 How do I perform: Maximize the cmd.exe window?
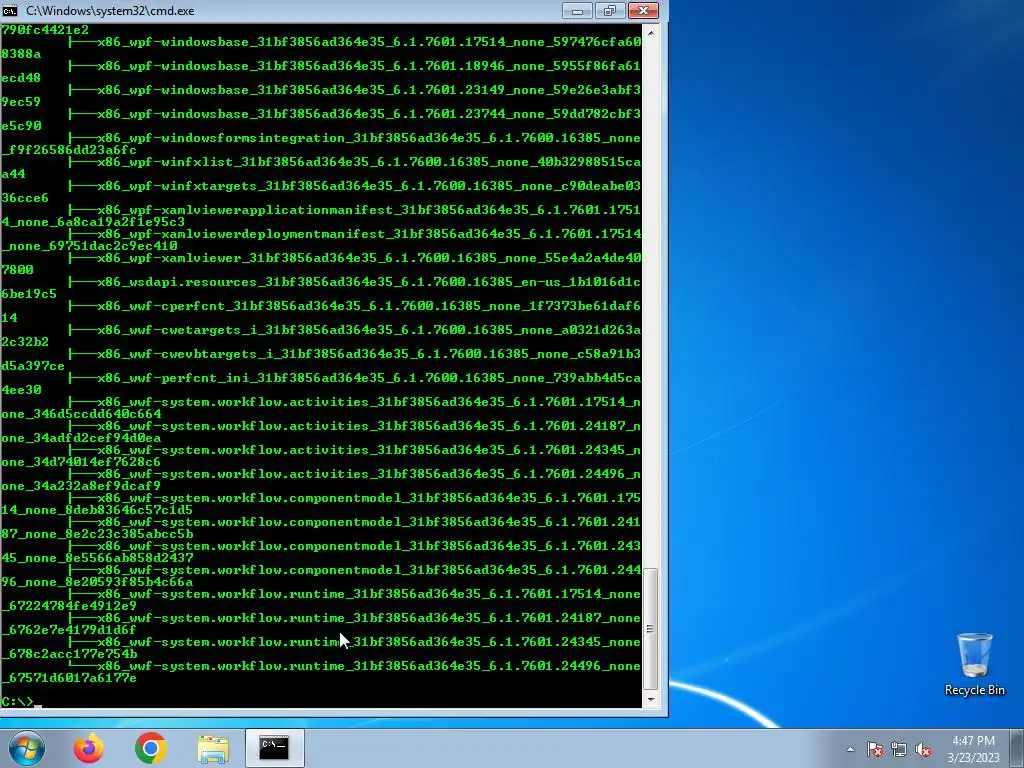click(x=609, y=10)
